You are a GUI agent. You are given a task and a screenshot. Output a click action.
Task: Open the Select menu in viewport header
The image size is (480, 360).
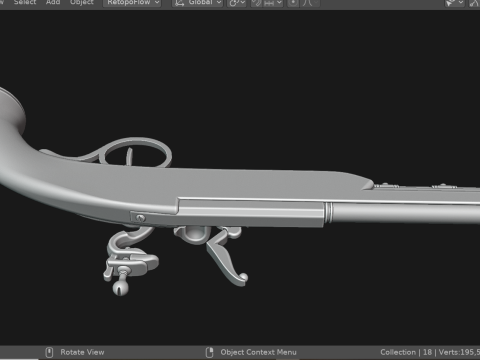pyautogui.click(x=25, y=2)
